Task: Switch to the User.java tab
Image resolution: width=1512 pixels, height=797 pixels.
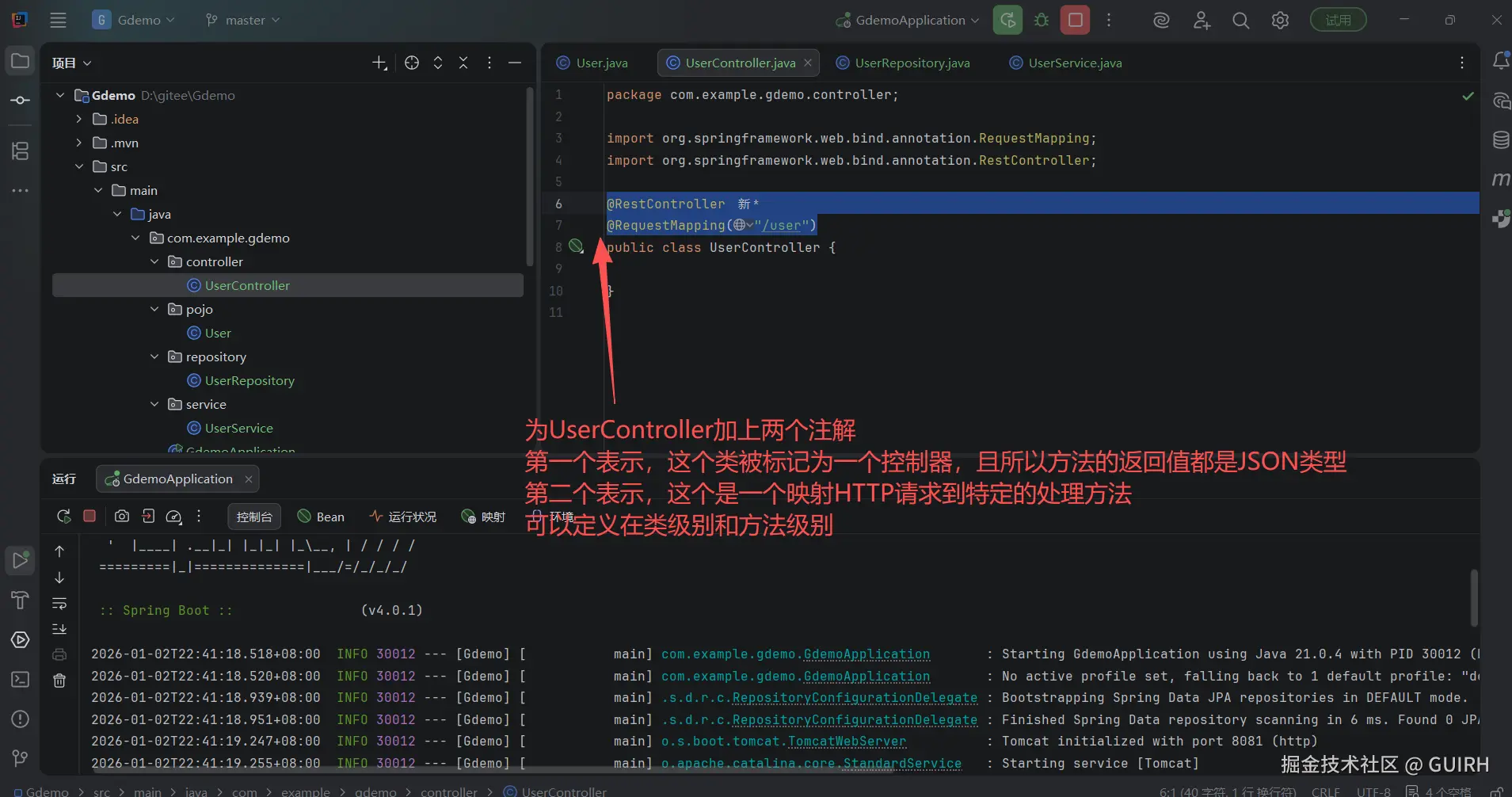Action: (x=592, y=63)
